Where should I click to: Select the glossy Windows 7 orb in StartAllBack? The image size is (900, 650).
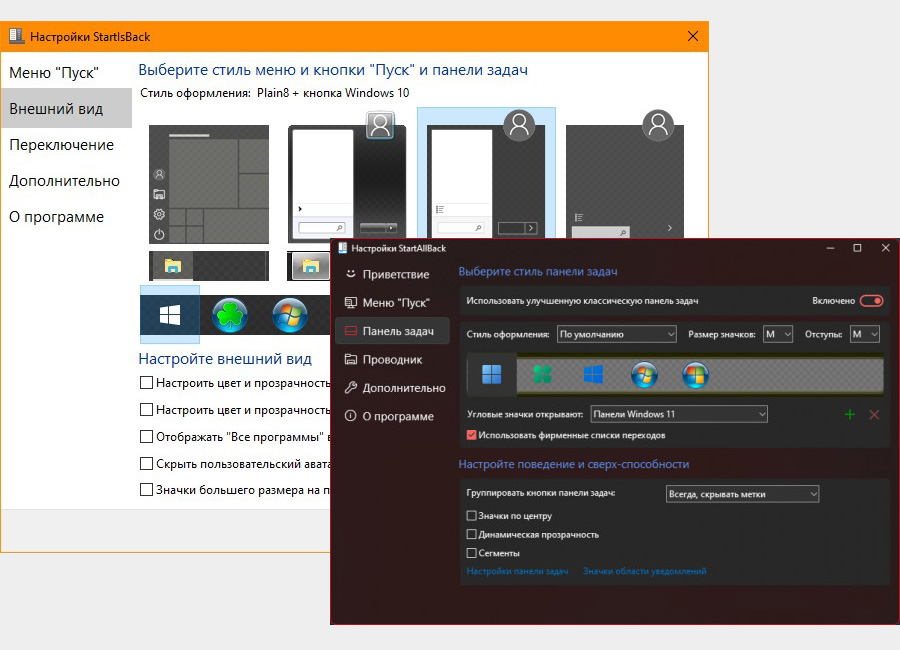tap(644, 375)
